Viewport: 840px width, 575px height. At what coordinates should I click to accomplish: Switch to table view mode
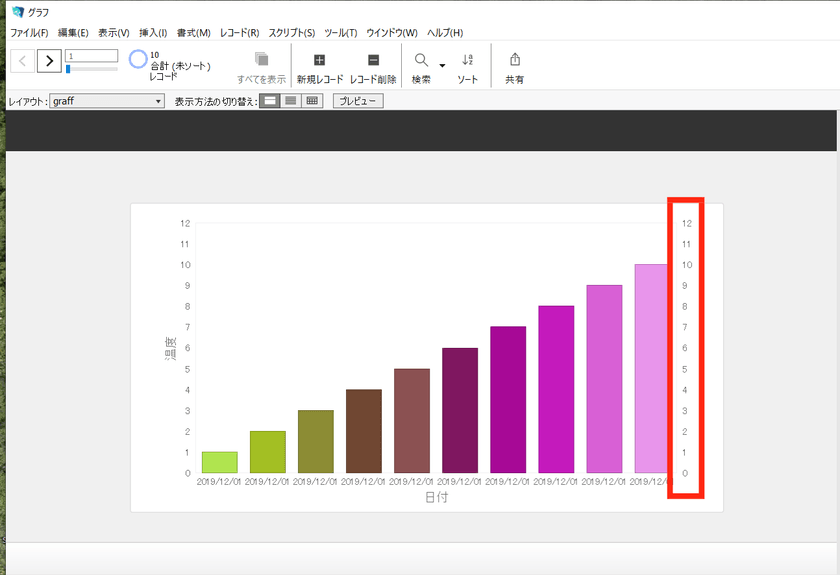point(312,101)
